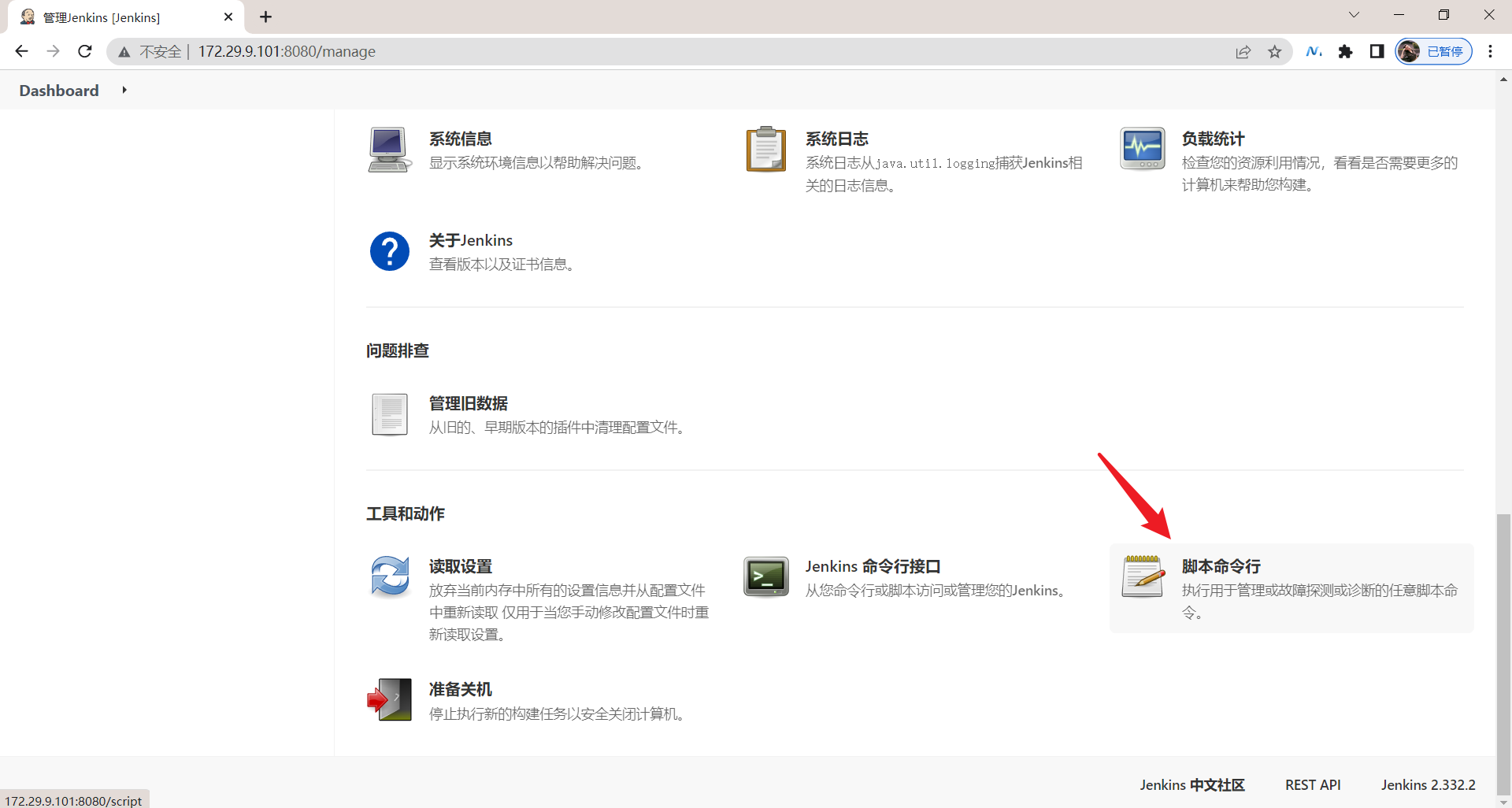Reload the Jenkins manage page

(x=85, y=51)
